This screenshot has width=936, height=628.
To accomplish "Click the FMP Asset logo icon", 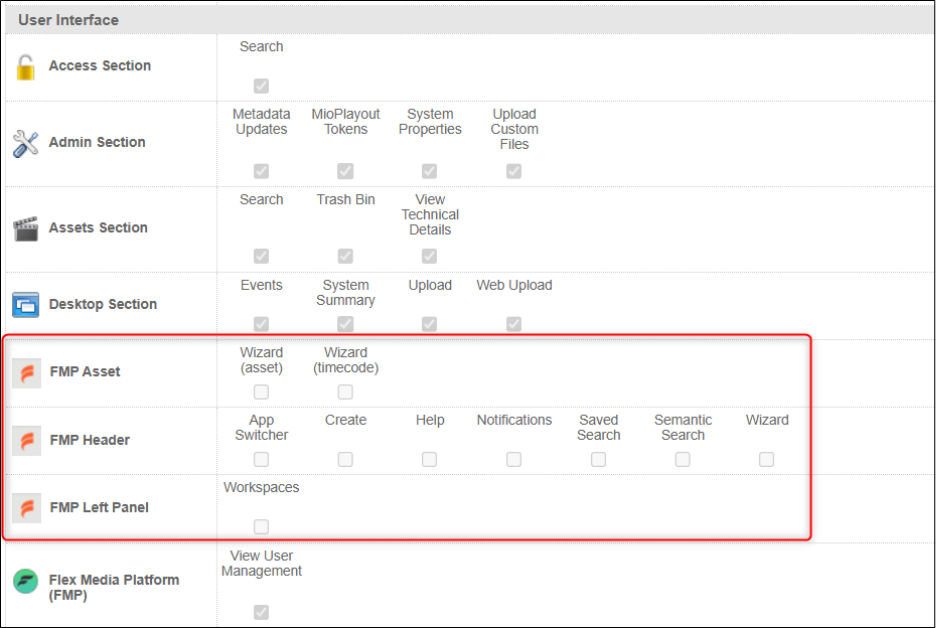I will pos(27,373).
